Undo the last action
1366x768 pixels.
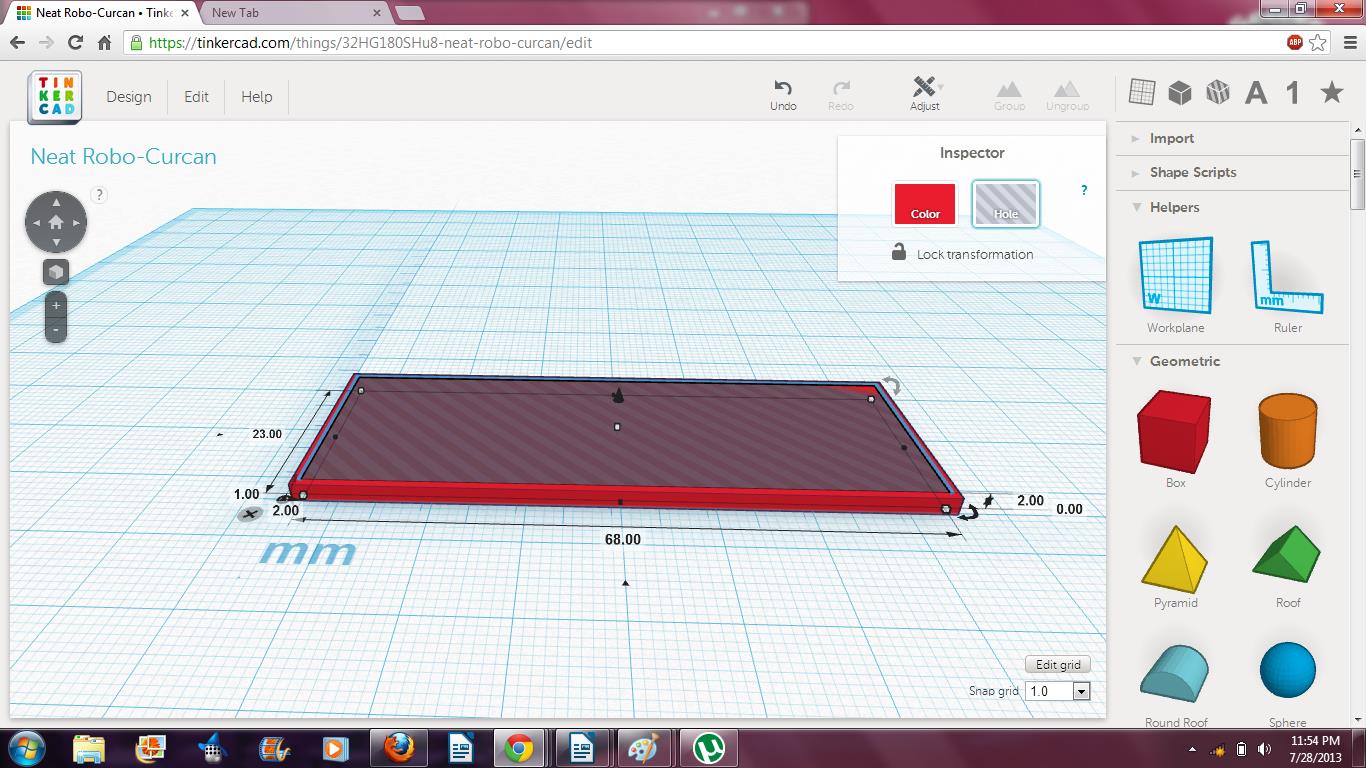point(783,96)
